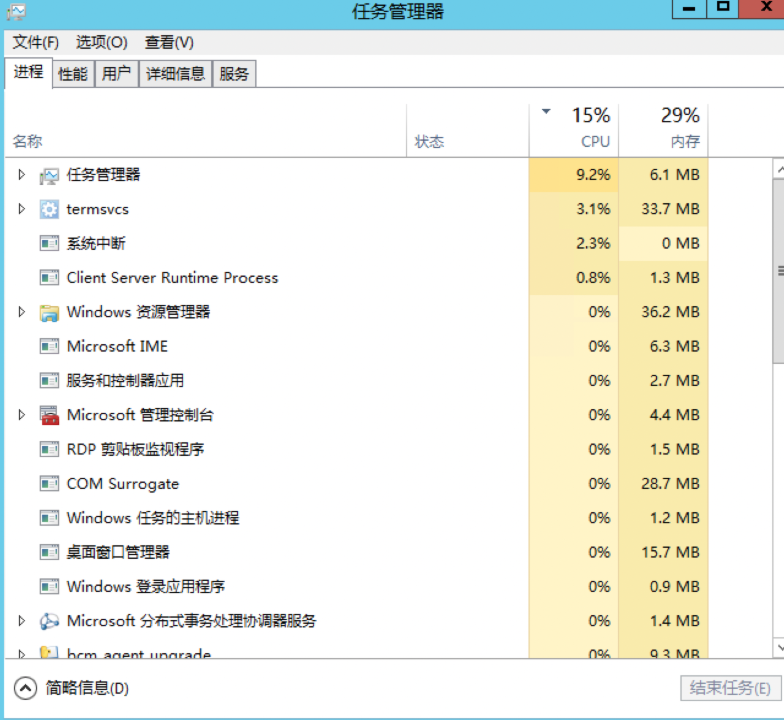Viewport: 784px width, 720px height.
Task: Switch to the 性能 tab
Action: coord(73,74)
